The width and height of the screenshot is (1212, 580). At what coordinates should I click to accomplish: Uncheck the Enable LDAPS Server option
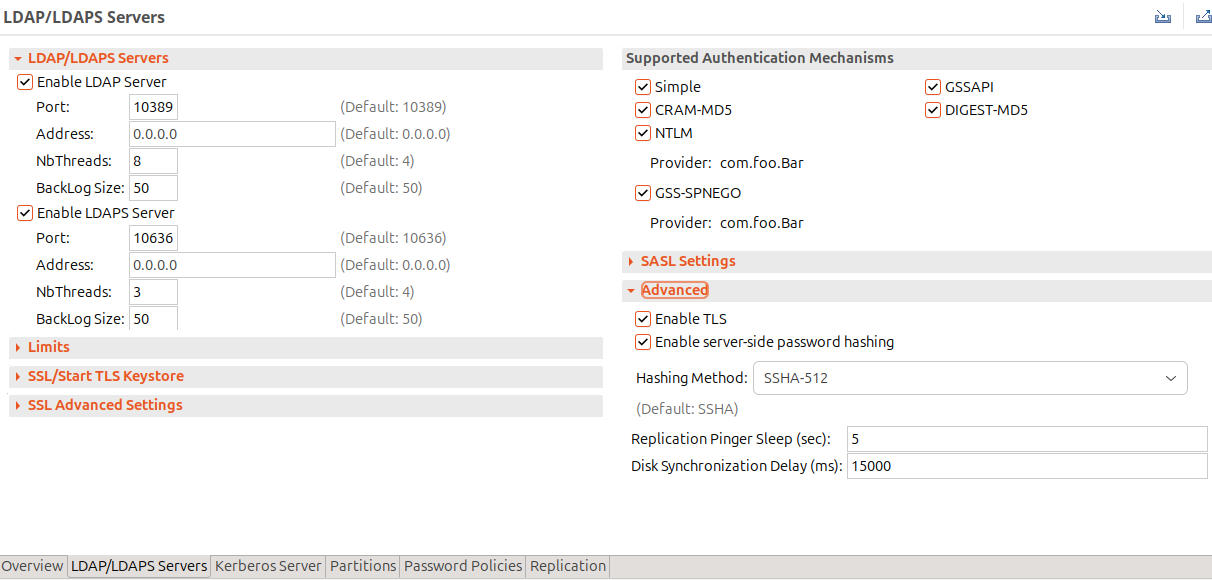click(x=25, y=213)
